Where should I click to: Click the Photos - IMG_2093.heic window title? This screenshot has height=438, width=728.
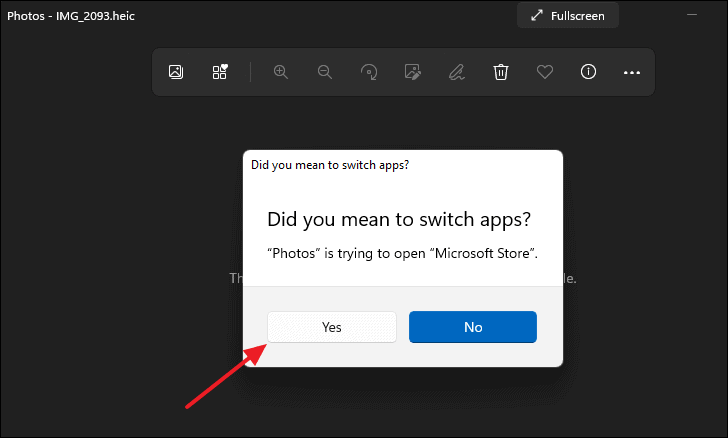tap(71, 16)
